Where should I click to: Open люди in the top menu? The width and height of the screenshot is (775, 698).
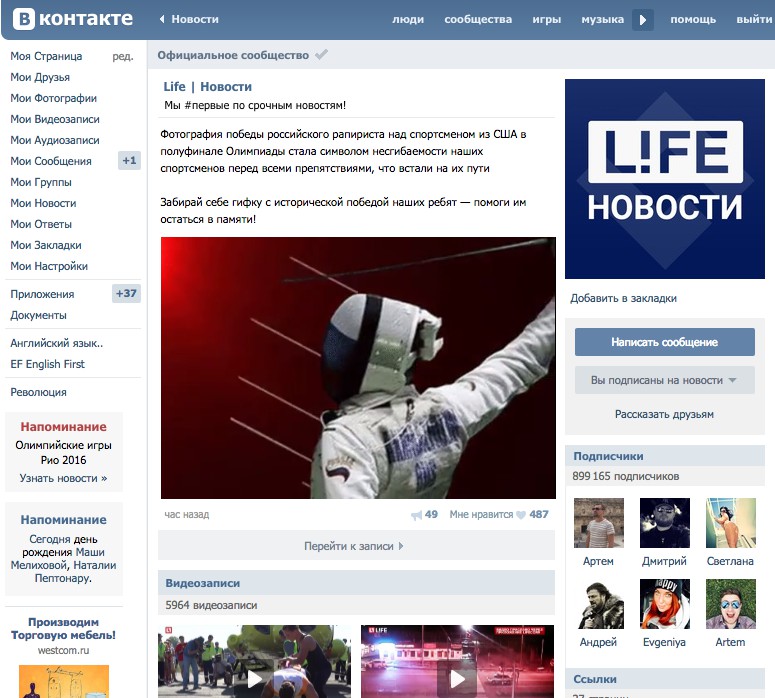pos(408,19)
